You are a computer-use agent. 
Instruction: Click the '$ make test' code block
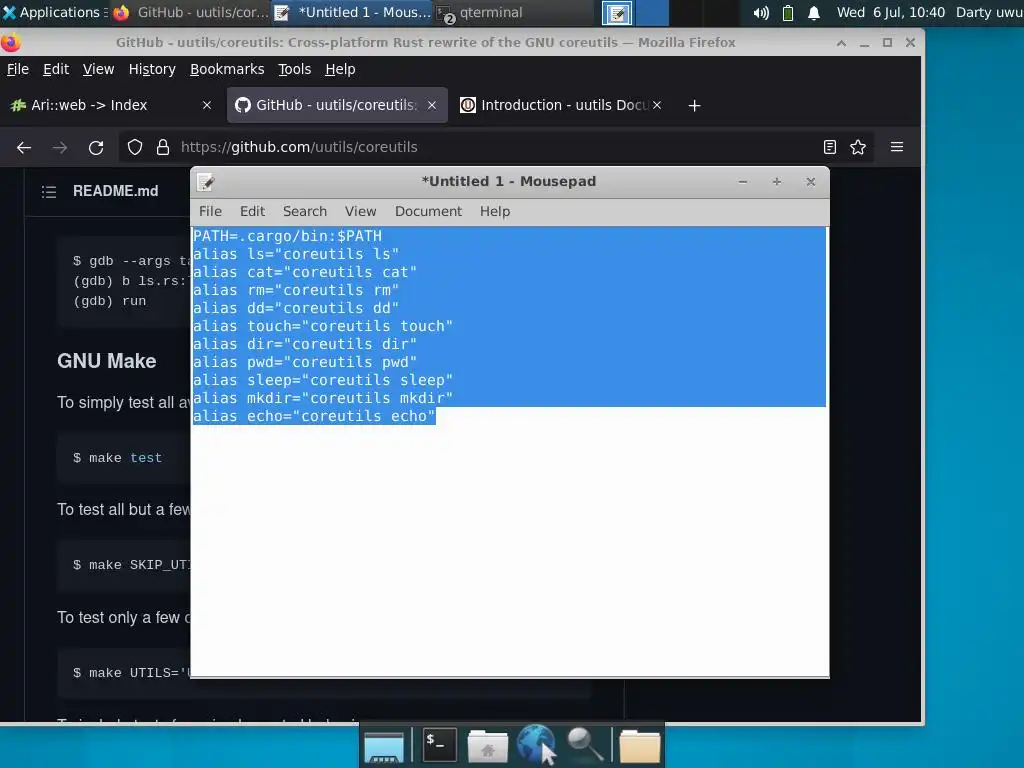point(118,458)
